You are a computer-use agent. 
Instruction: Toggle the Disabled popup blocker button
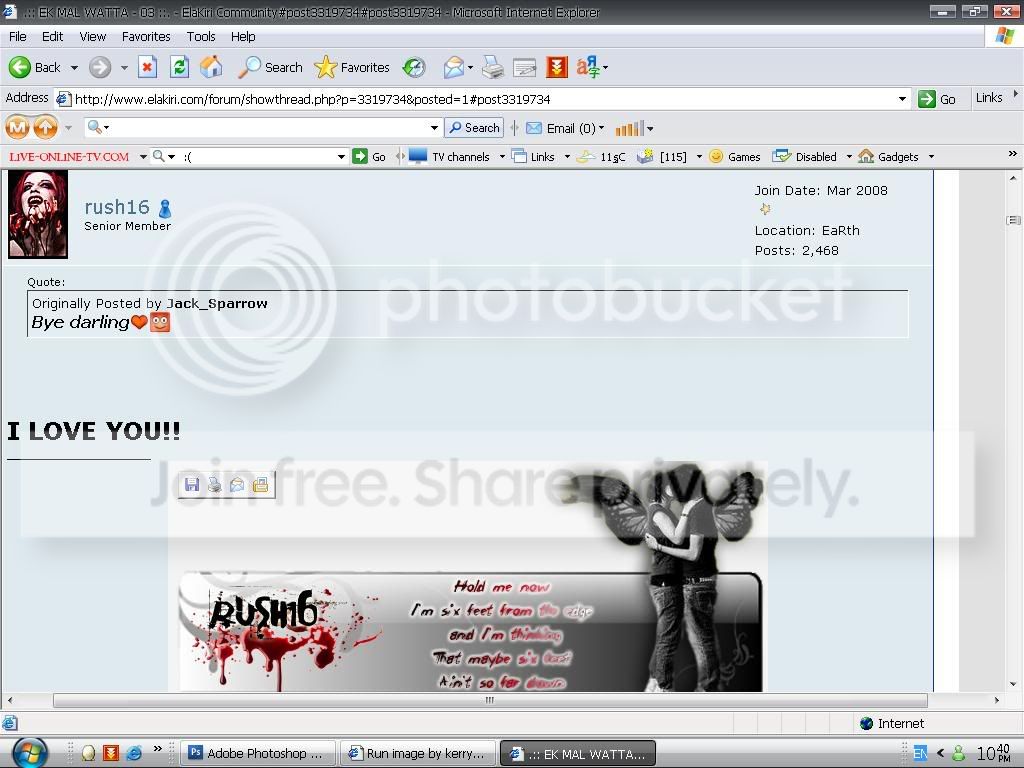click(x=804, y=157)
